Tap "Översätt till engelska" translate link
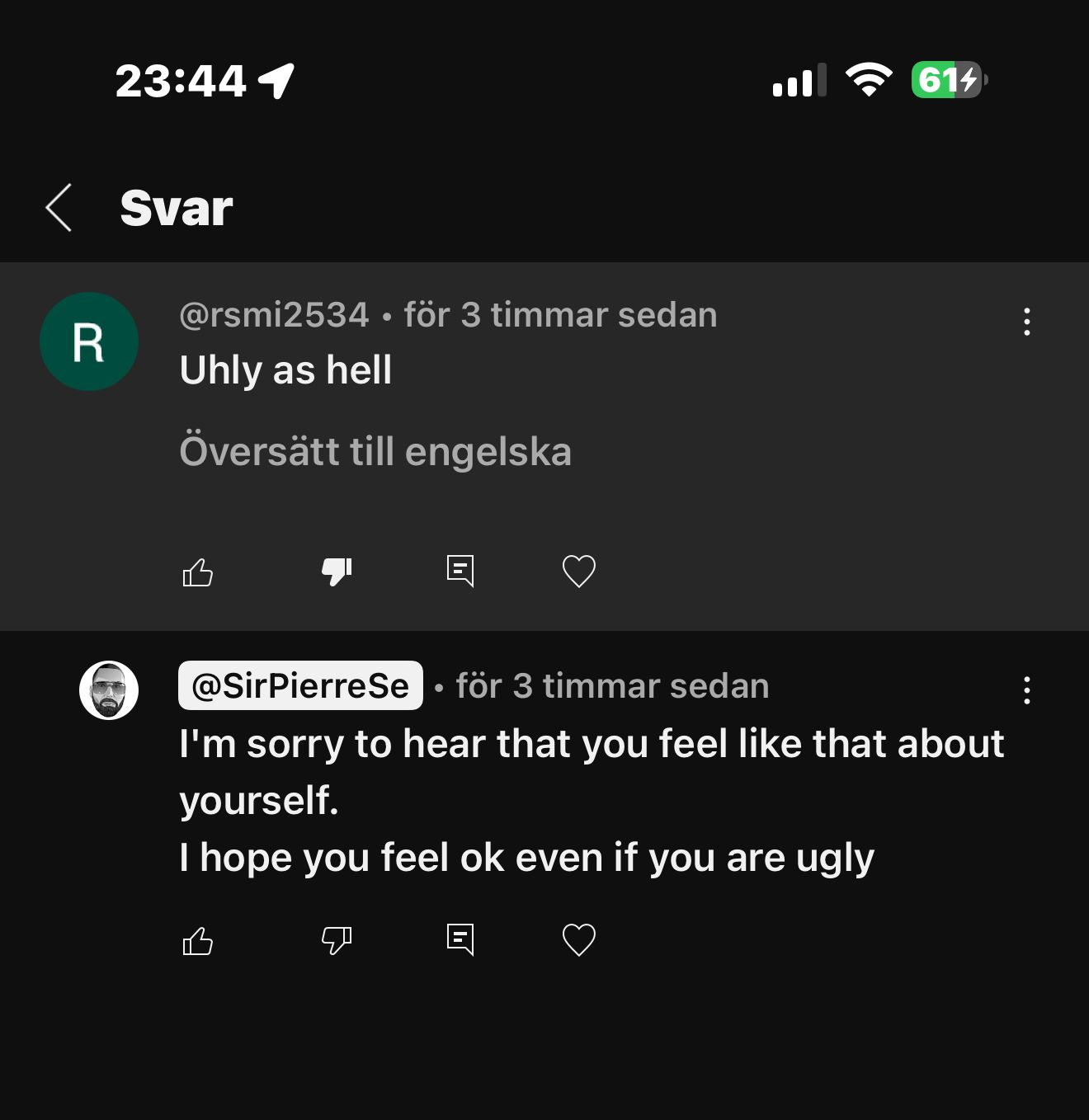Viewport: 1089px width, 1120px height. coord(375,452)
